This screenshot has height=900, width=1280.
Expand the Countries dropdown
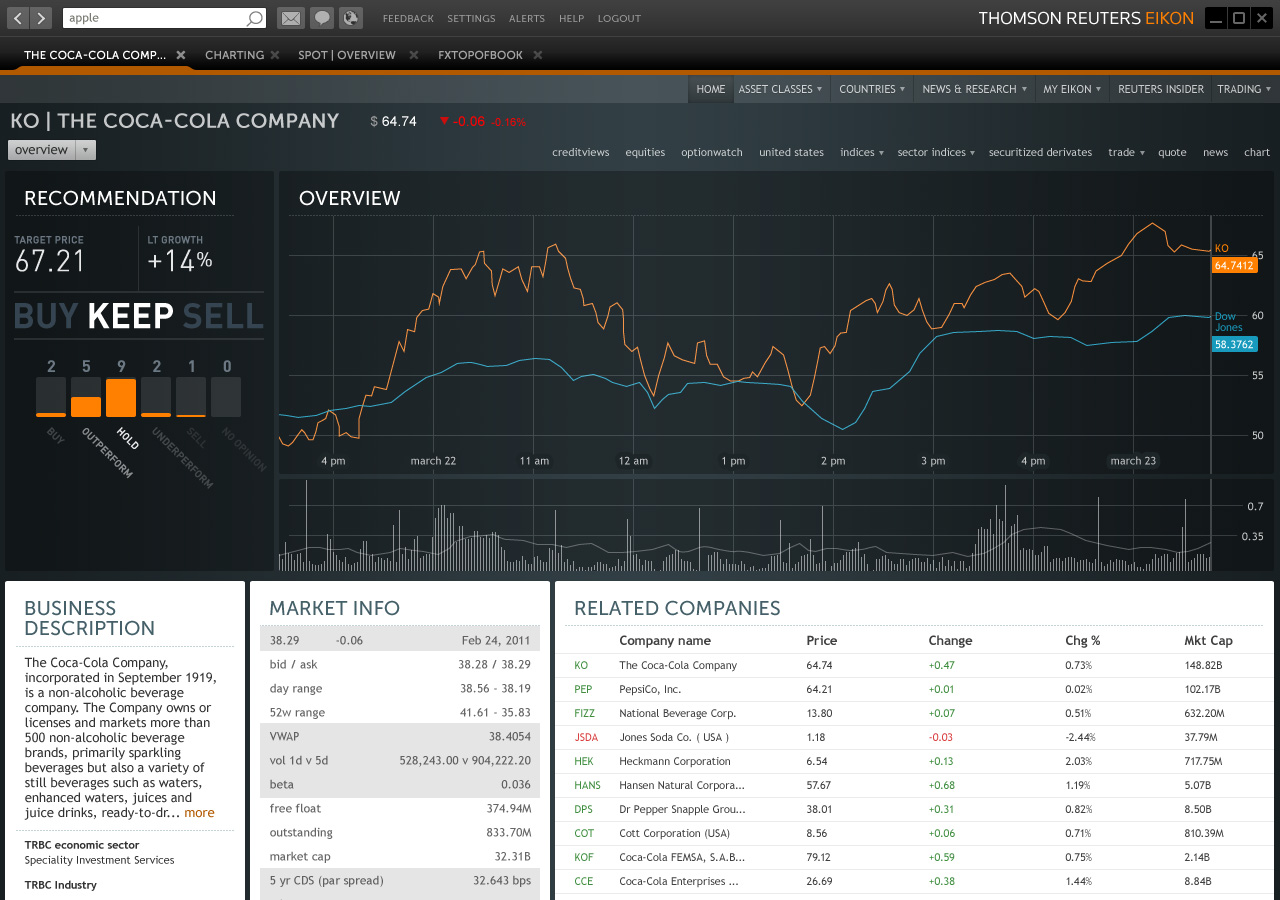pos(872,89)
